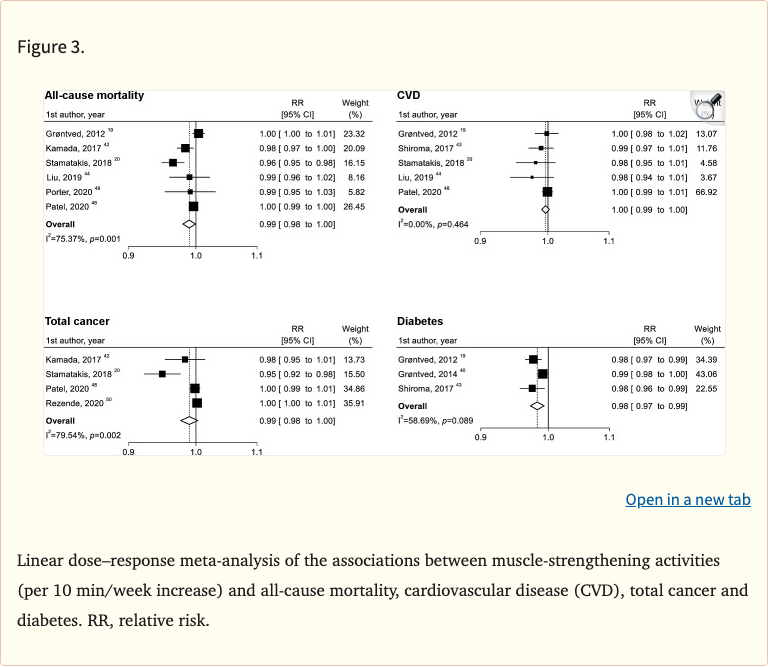Screen dimensions: 768x667
Task: Click the All-cause mortality panel title
Action: coord(94,96)
